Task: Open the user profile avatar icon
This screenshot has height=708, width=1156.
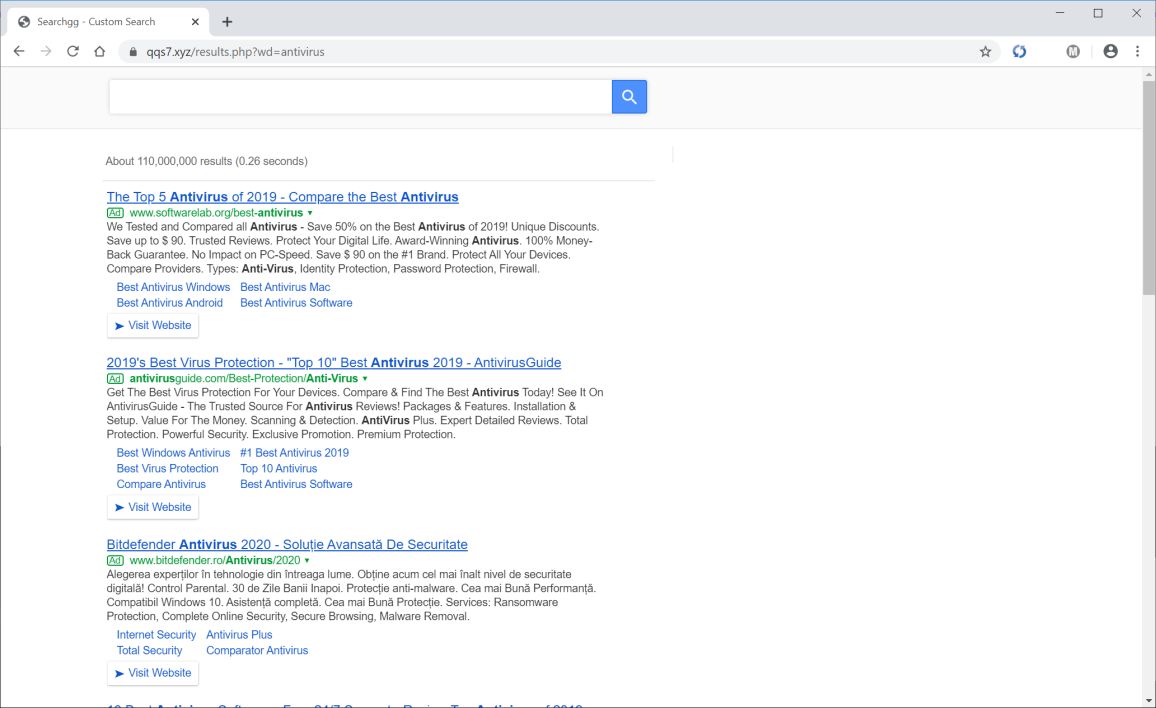Action: click(1110, 51)
